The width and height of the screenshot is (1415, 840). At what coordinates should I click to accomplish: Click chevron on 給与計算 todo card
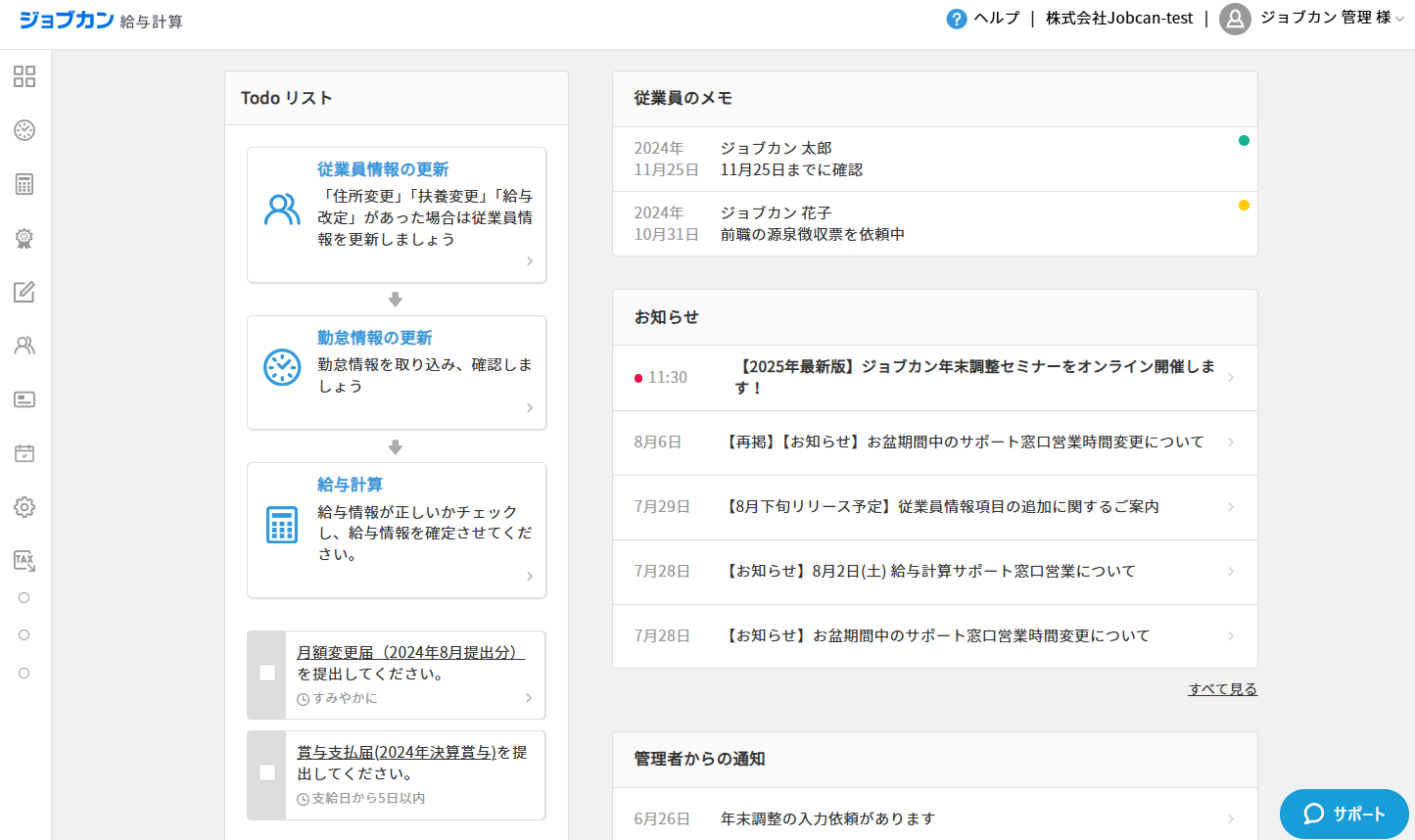click(530, 577)
